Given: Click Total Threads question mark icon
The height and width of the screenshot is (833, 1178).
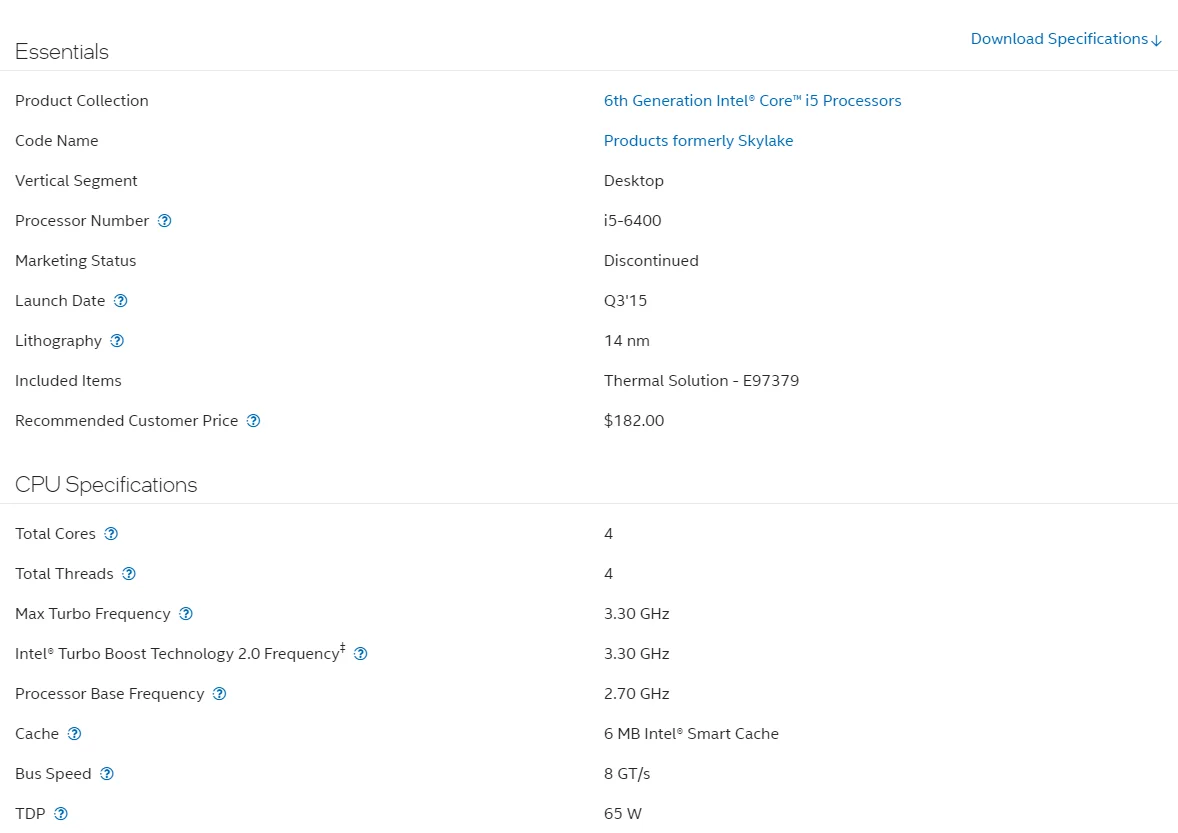Looking at the screenshot, I should pos(129,574).
